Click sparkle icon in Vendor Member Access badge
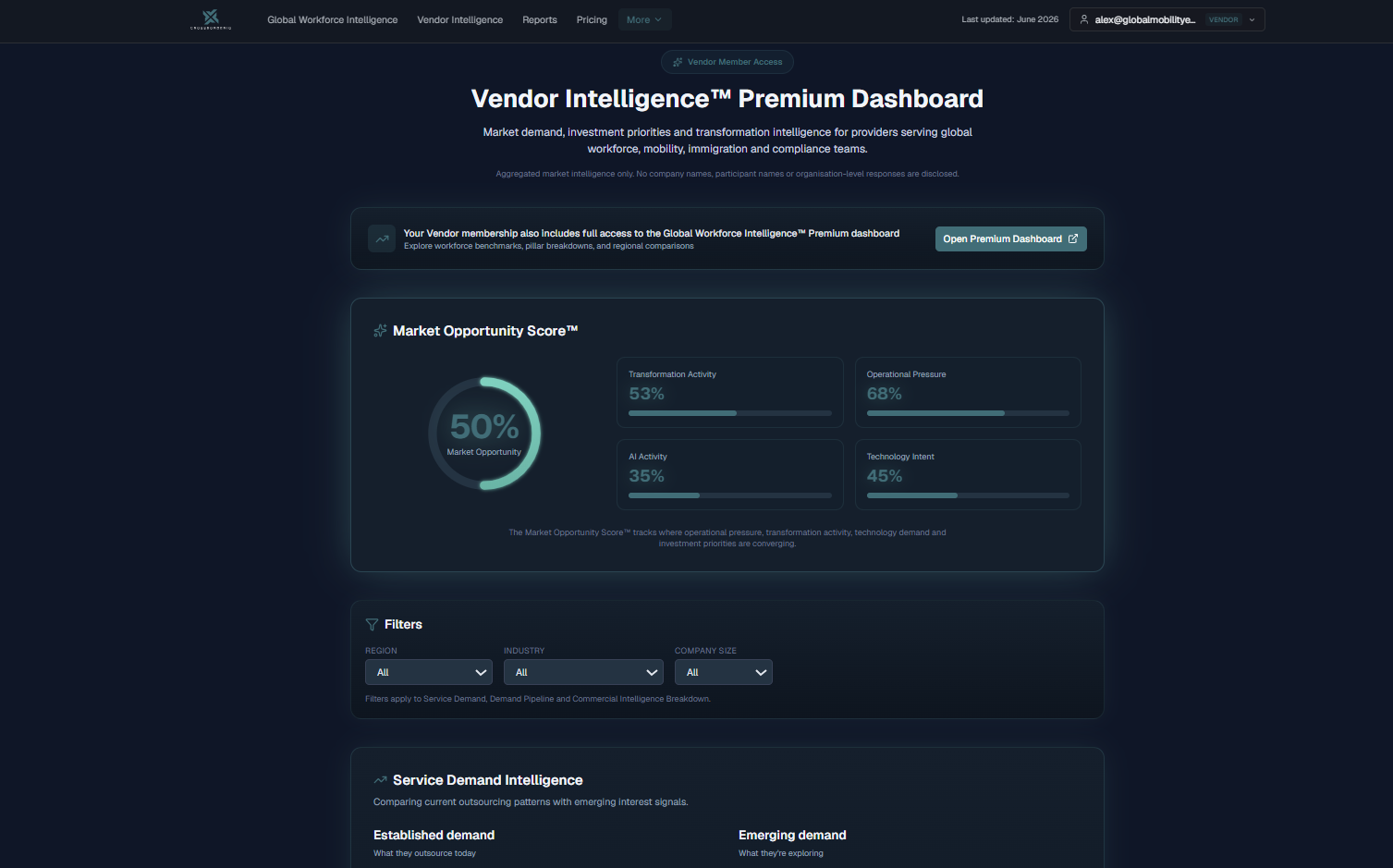Image resolution: width=1393 pixels, height=868 pixels. 678,62
